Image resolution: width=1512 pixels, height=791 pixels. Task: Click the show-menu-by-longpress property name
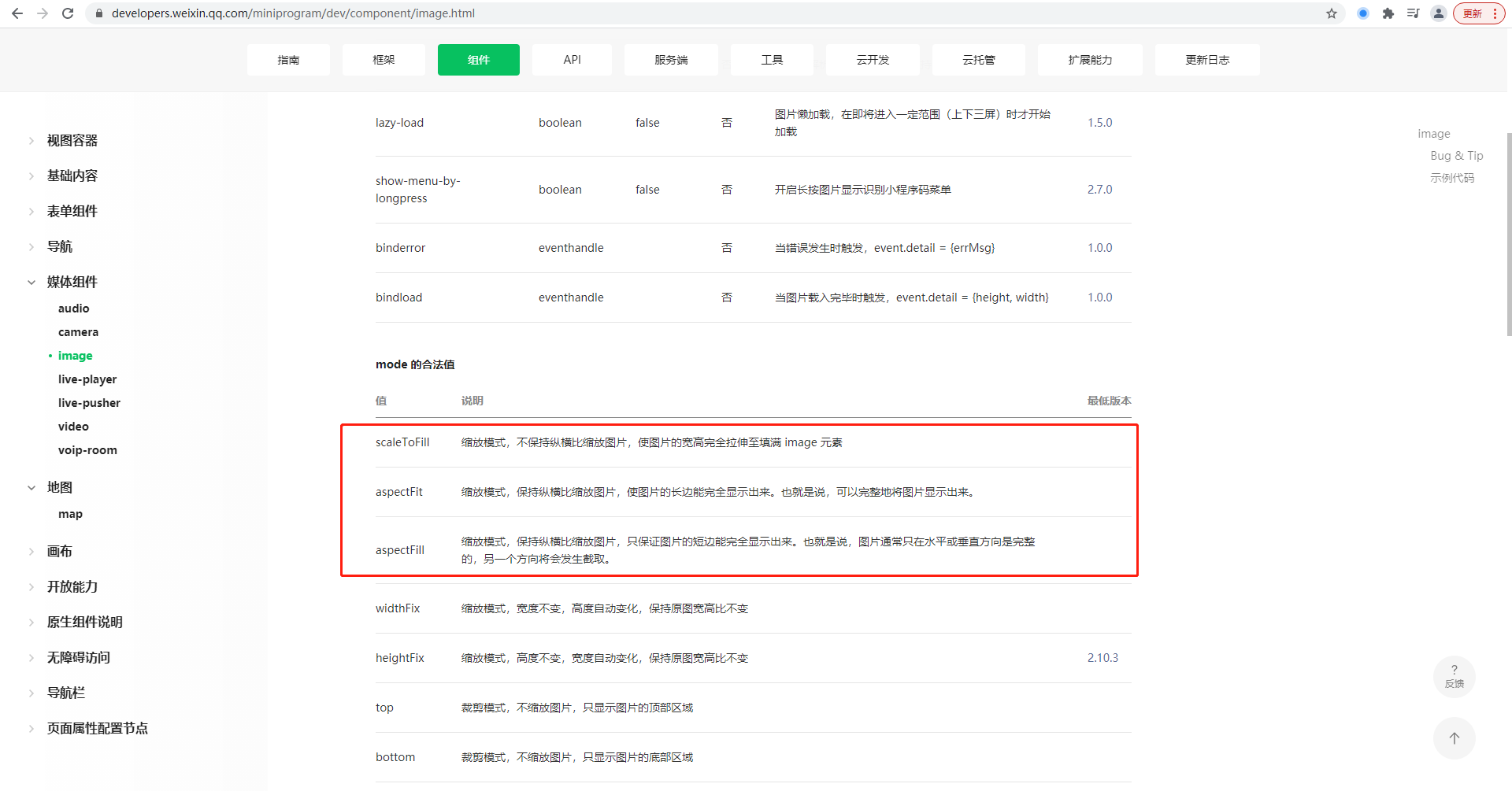(x=417, y=190)
